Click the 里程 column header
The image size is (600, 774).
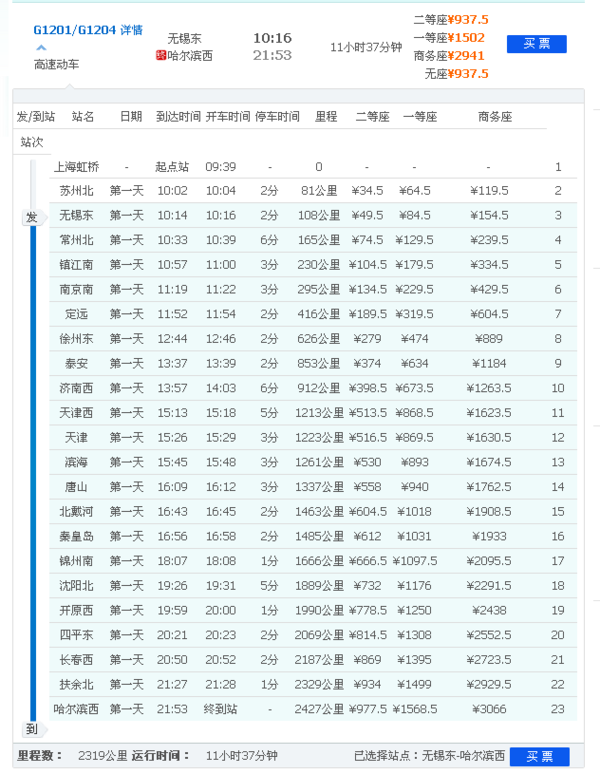(x=326, y=116)
